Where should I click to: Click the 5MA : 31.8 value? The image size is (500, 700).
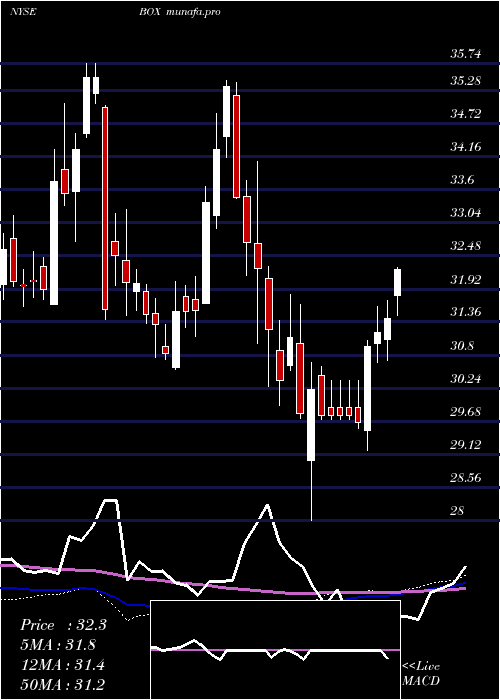pos(58,645)
